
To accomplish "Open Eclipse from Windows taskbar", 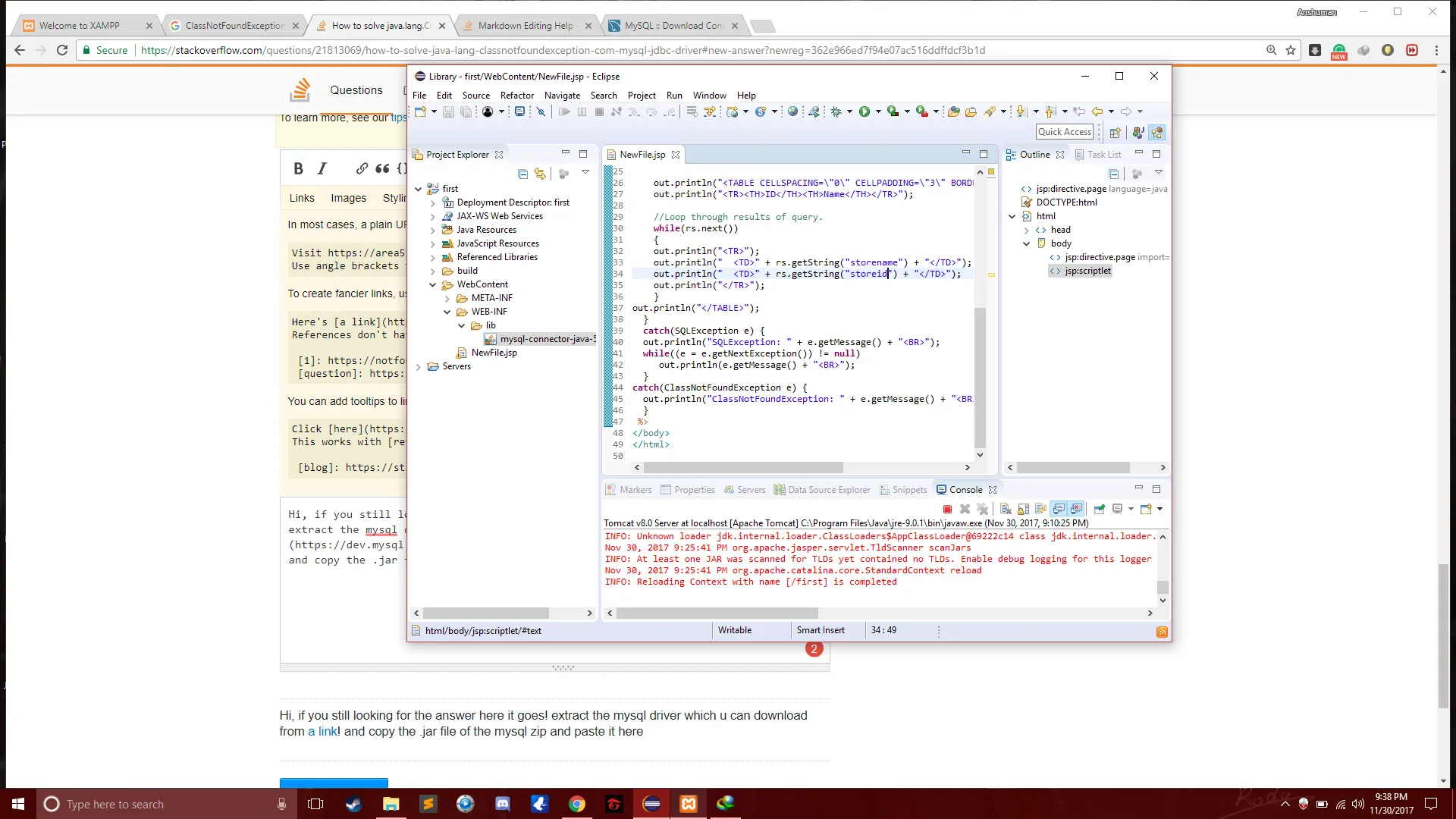I will click(651, 804).
